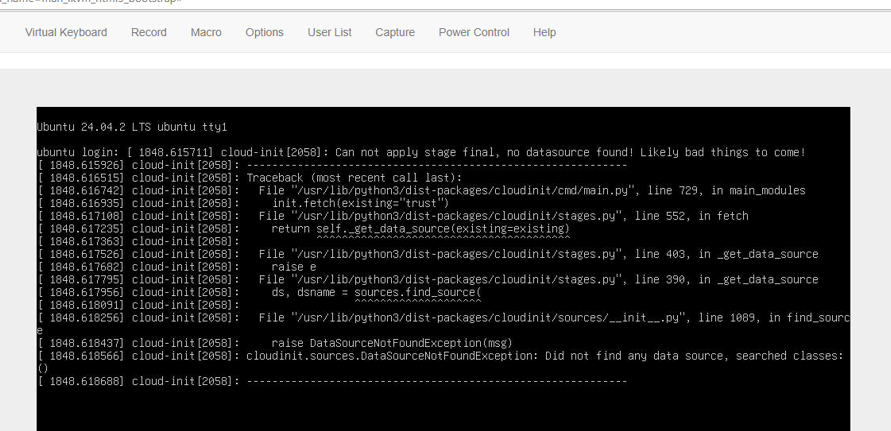This screenshot has width=891, height=431.
Task: Open the Options menu
Action: click(x=264, y=32)
